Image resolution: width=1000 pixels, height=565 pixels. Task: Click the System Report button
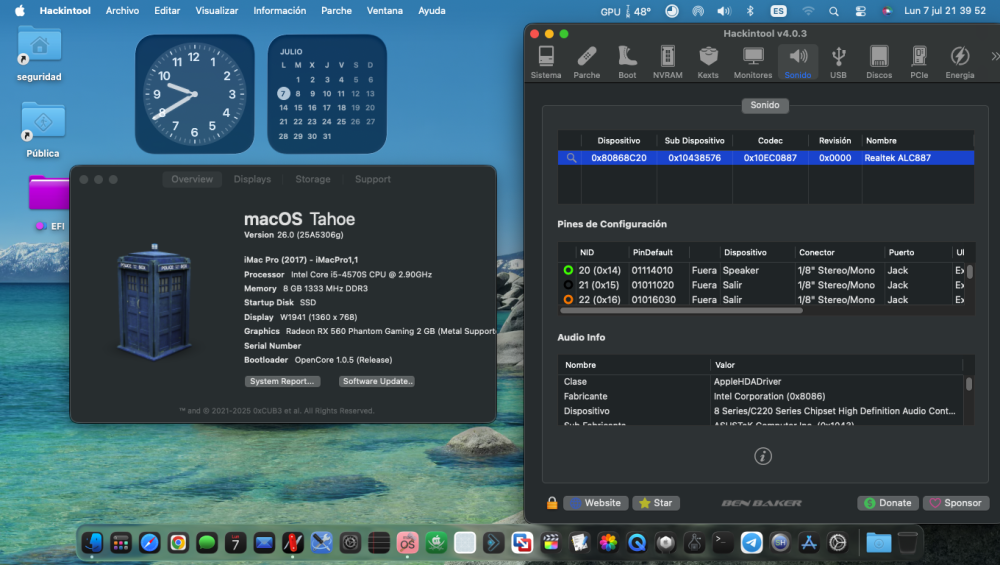283,381
